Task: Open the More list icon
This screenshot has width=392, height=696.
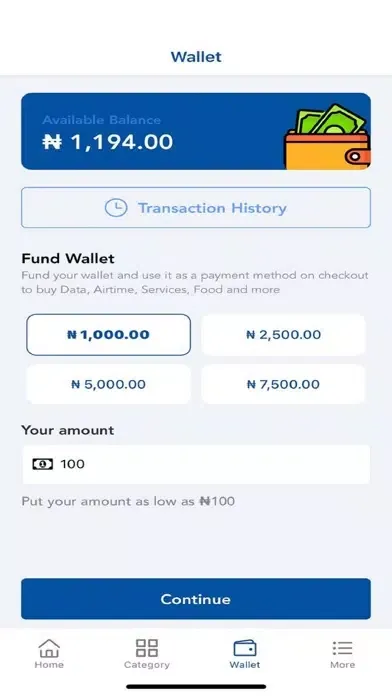Action: tap(342, 648)
